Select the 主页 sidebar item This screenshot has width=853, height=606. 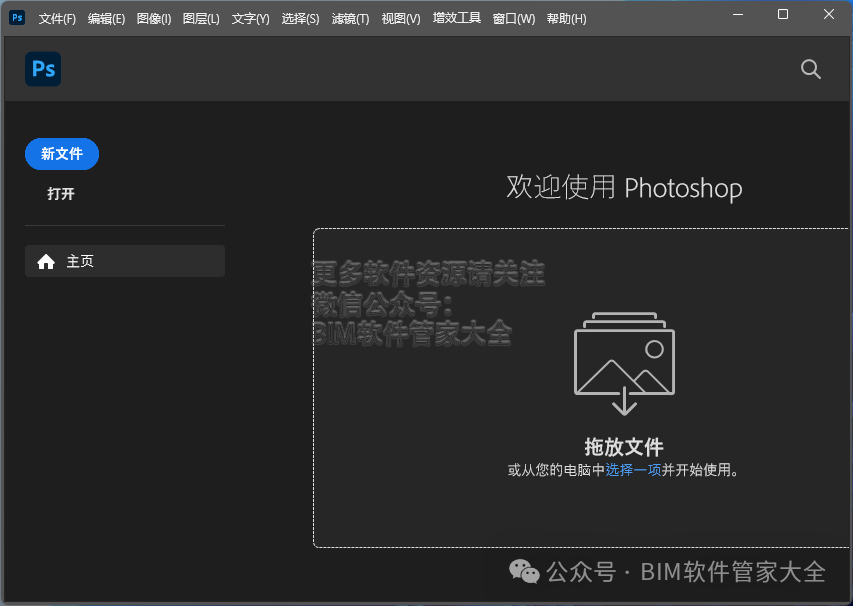point(125,261)
